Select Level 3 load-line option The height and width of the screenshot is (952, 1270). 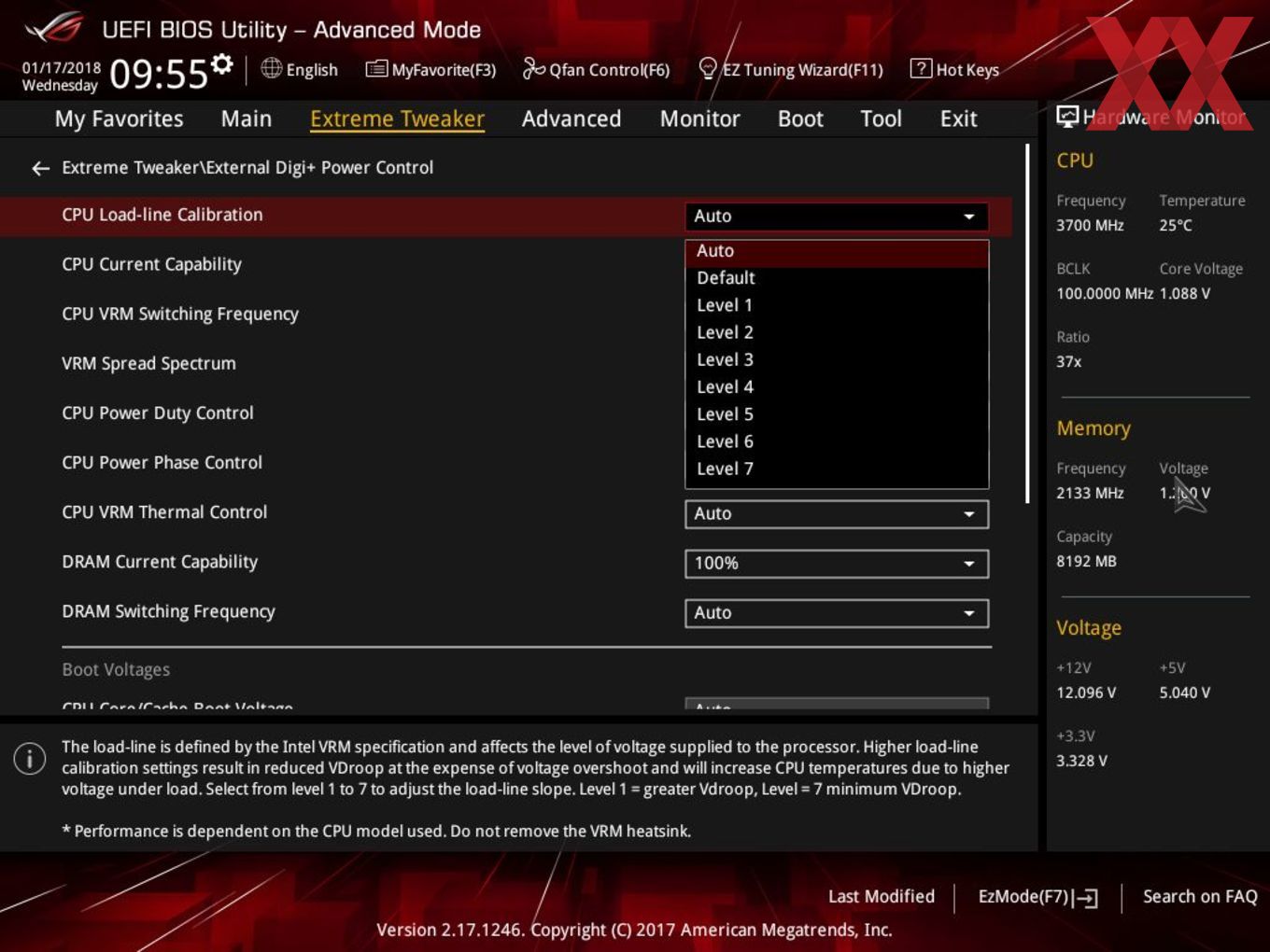coord(837,359)
